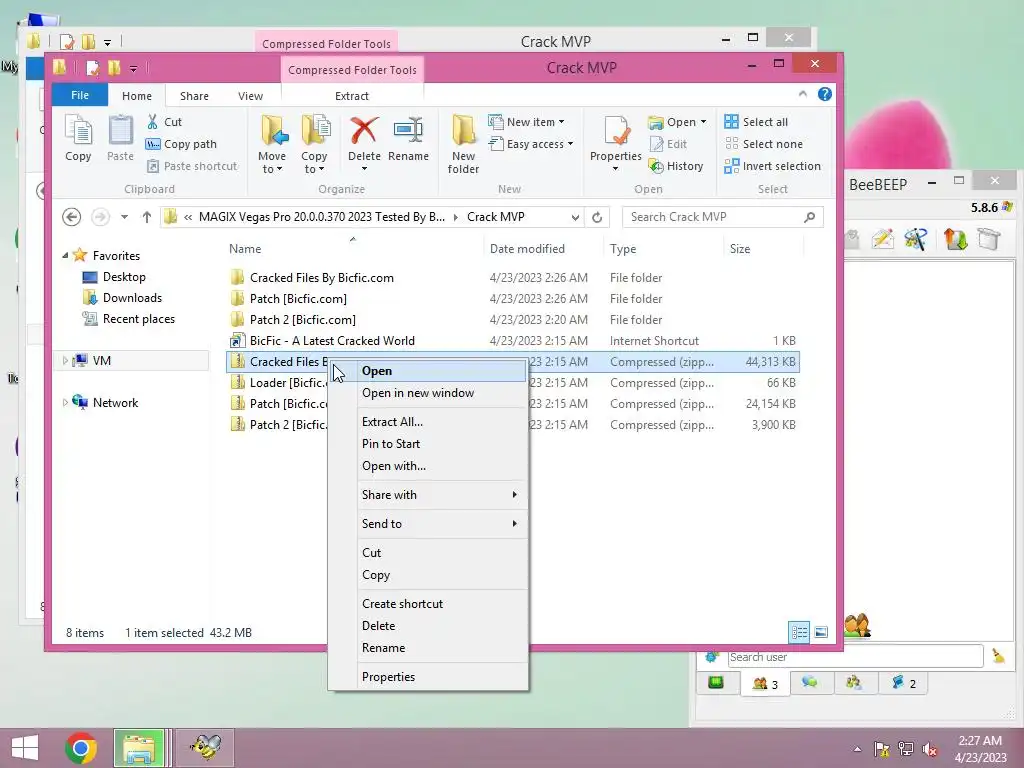Open Properties from the ribbon

click(x=615, y=144)
